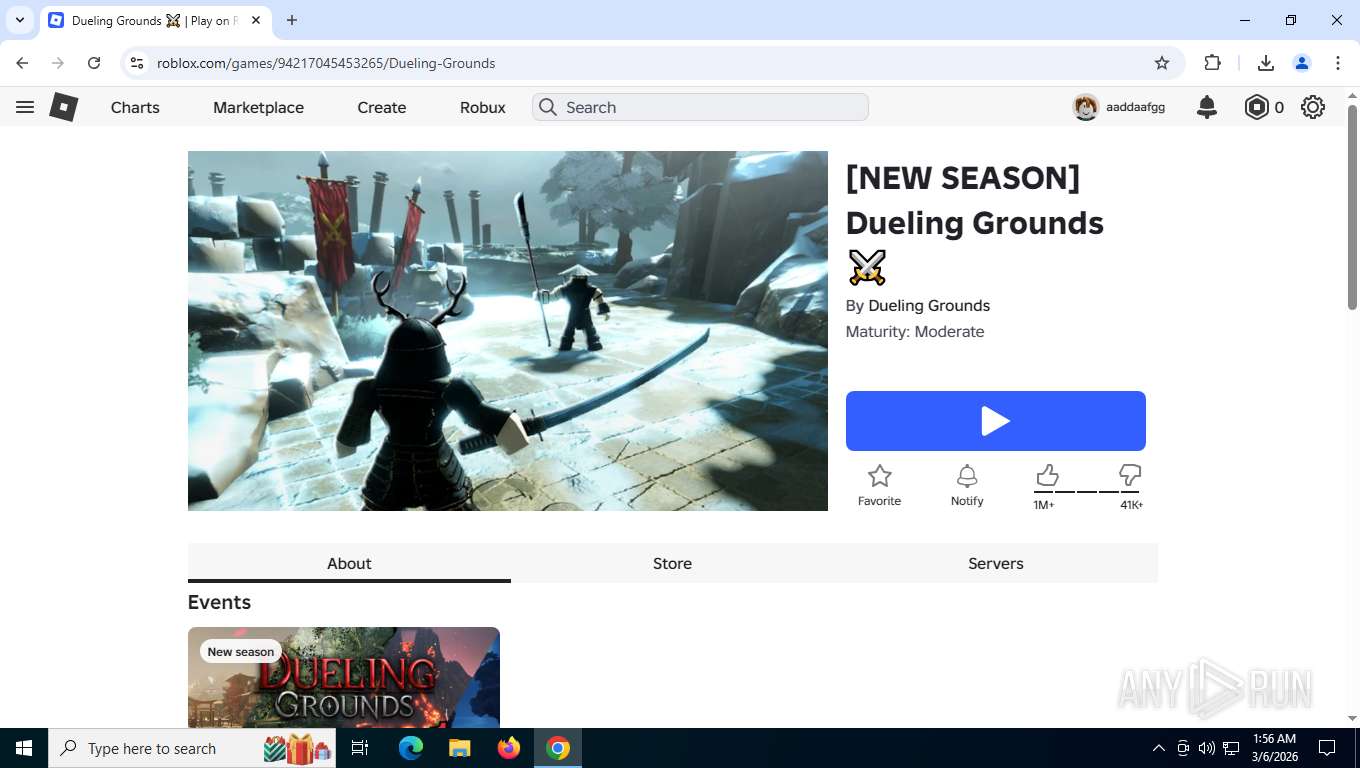Switch to the Servers tab
This screenshot has width=1360, height=768.
(996, 563)
